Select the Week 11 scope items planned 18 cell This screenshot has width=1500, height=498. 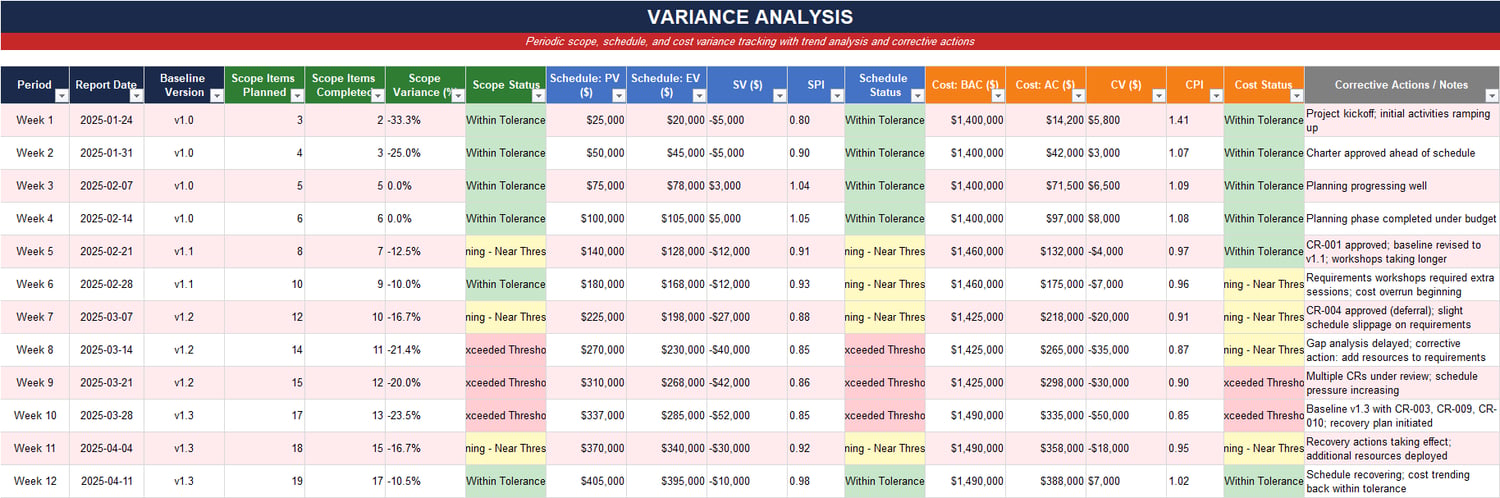click(265, 448)
